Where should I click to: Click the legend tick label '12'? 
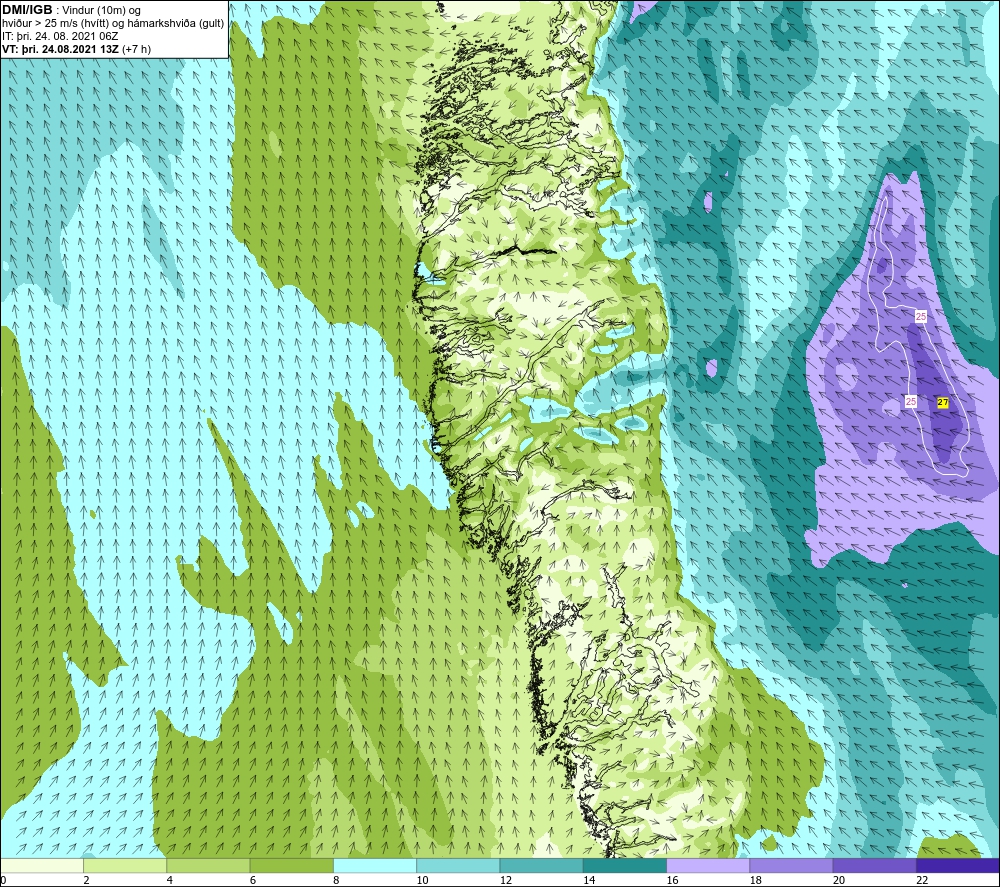coord(506,881)
